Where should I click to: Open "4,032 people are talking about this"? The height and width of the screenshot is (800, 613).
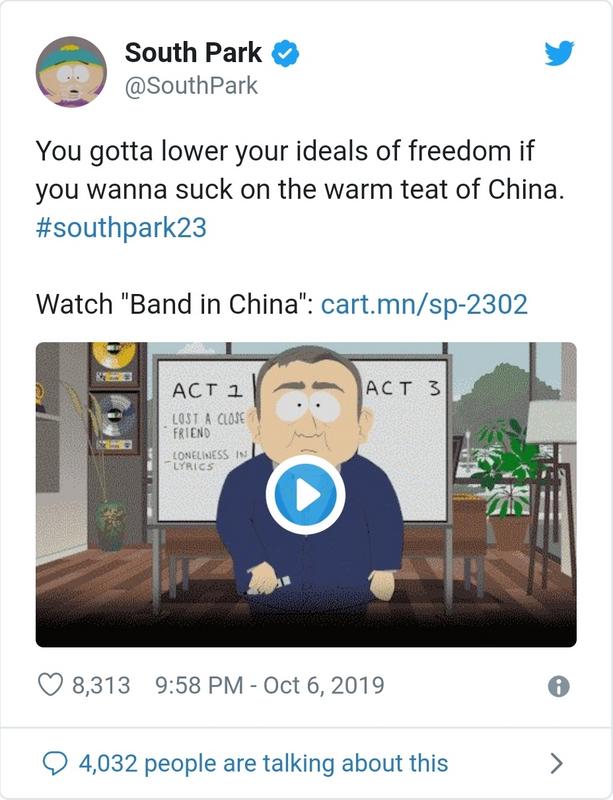point(263,763)
